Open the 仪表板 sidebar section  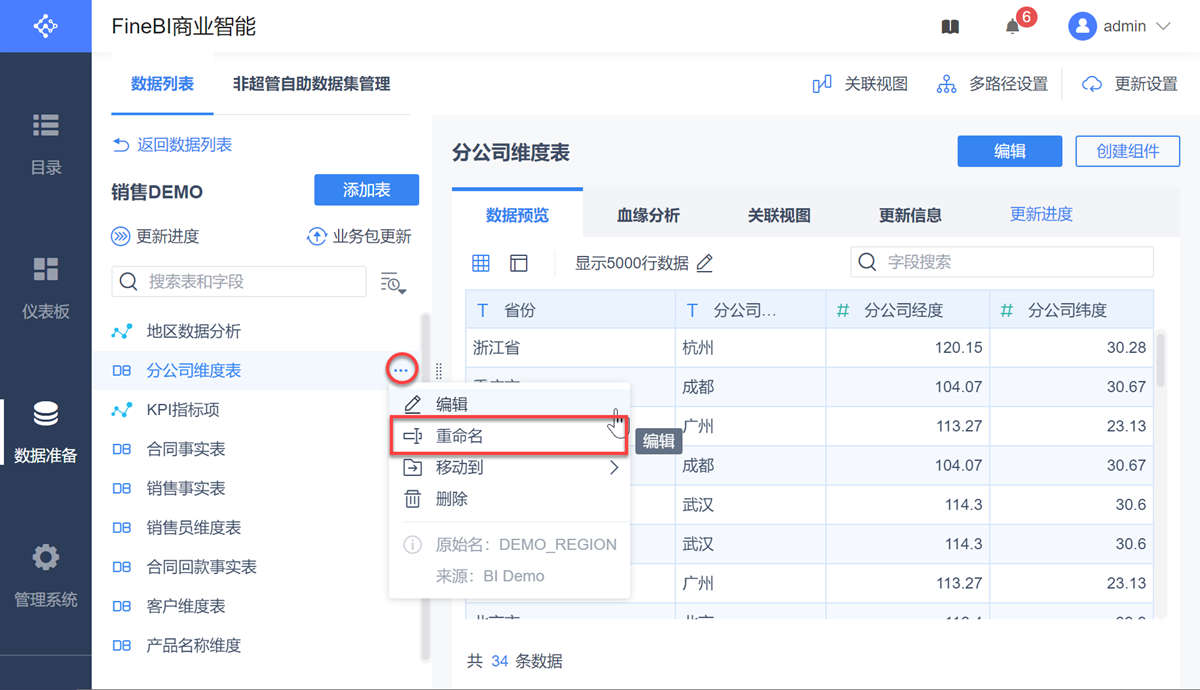pos(46,288)
